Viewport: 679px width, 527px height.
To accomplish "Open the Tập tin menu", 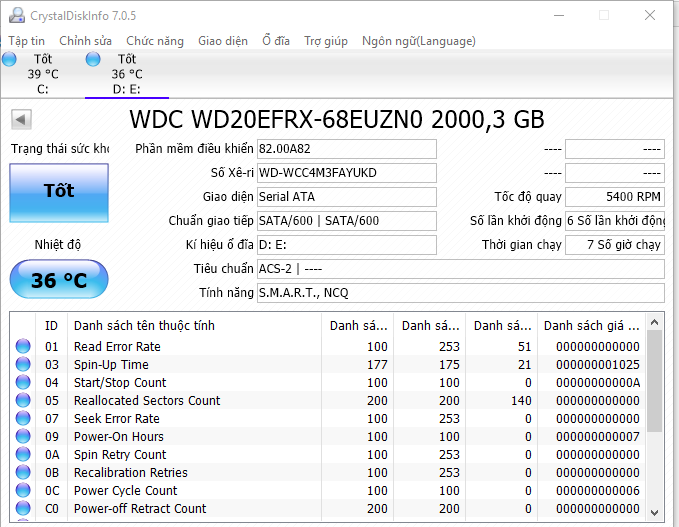I will click(x=26, y=41).
